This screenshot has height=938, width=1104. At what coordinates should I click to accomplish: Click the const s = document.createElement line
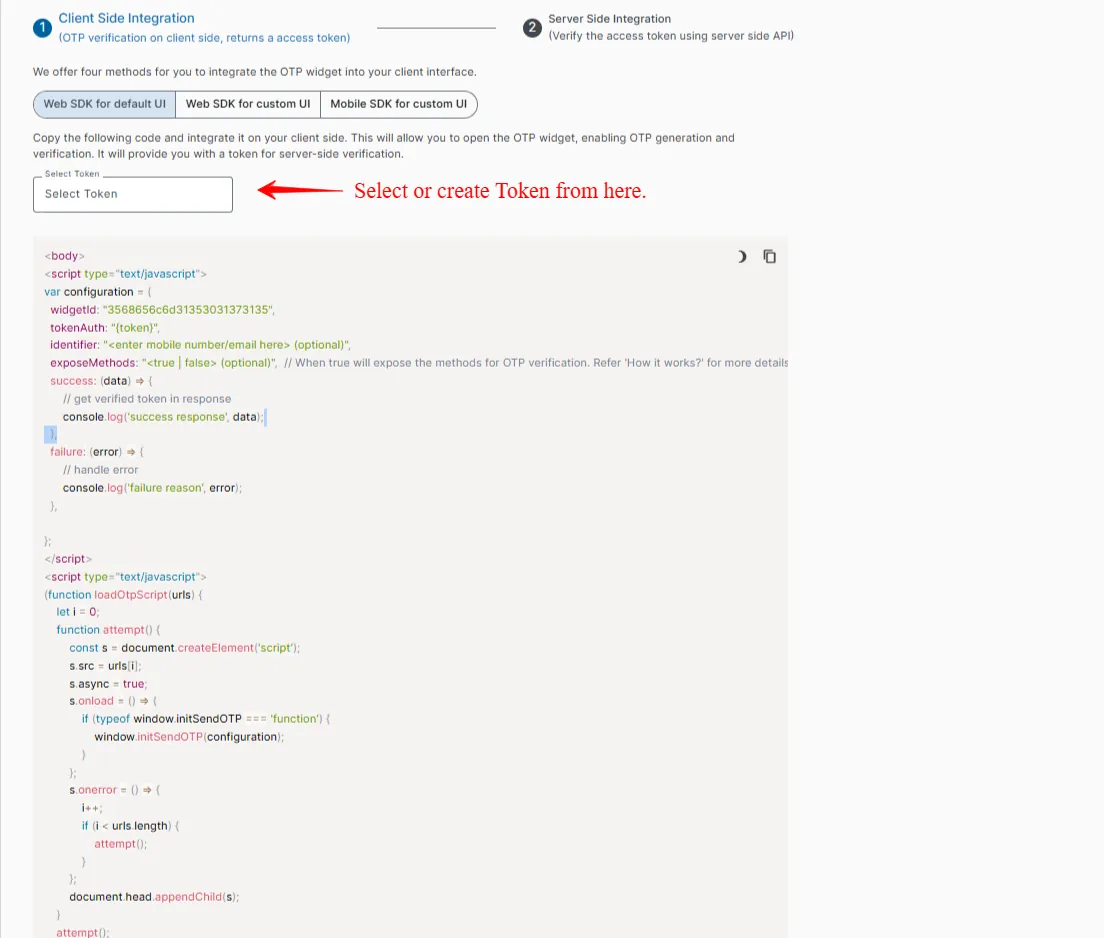[x=184, y=648]
